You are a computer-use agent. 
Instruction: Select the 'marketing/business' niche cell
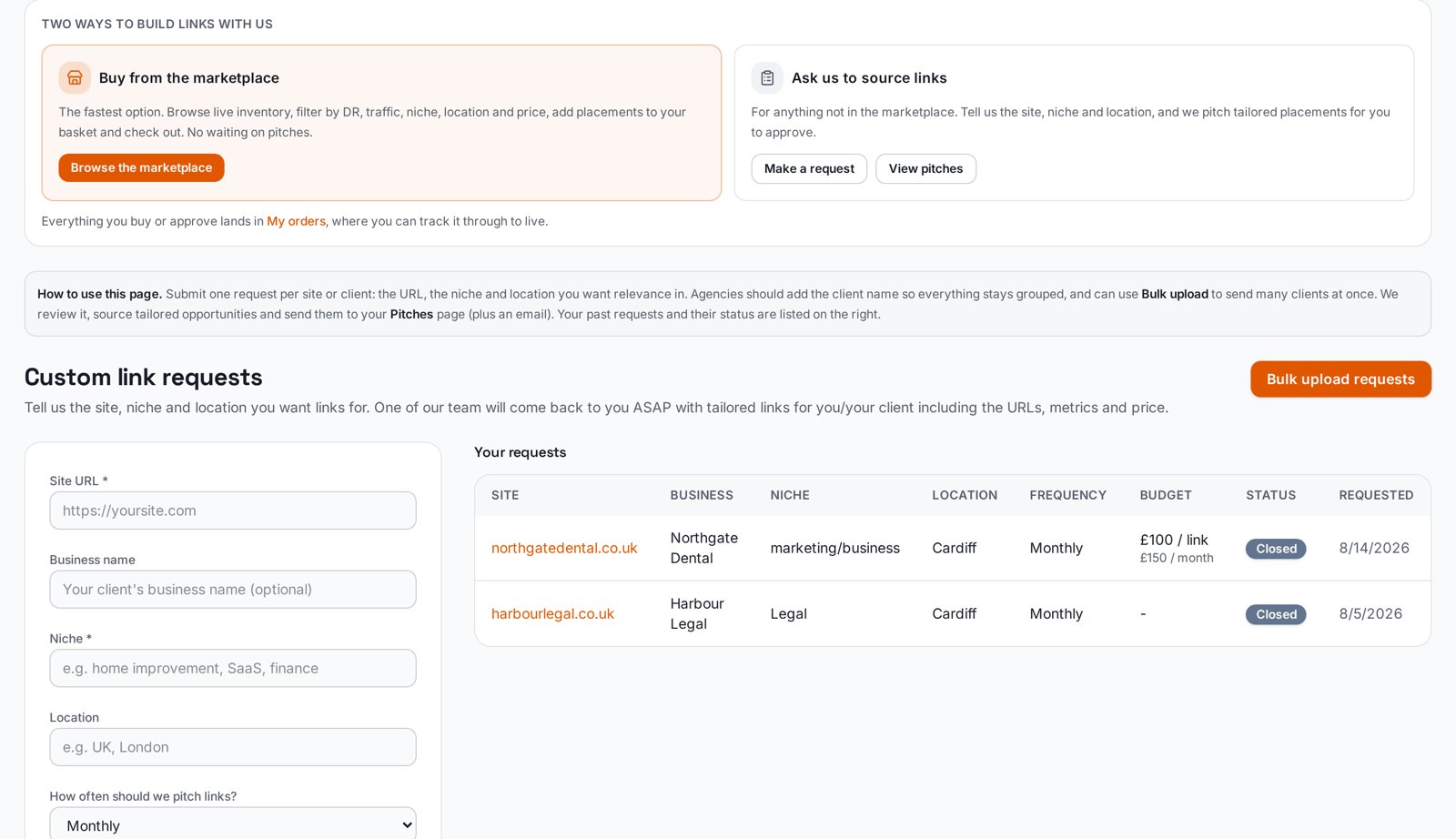click(835, 548)
